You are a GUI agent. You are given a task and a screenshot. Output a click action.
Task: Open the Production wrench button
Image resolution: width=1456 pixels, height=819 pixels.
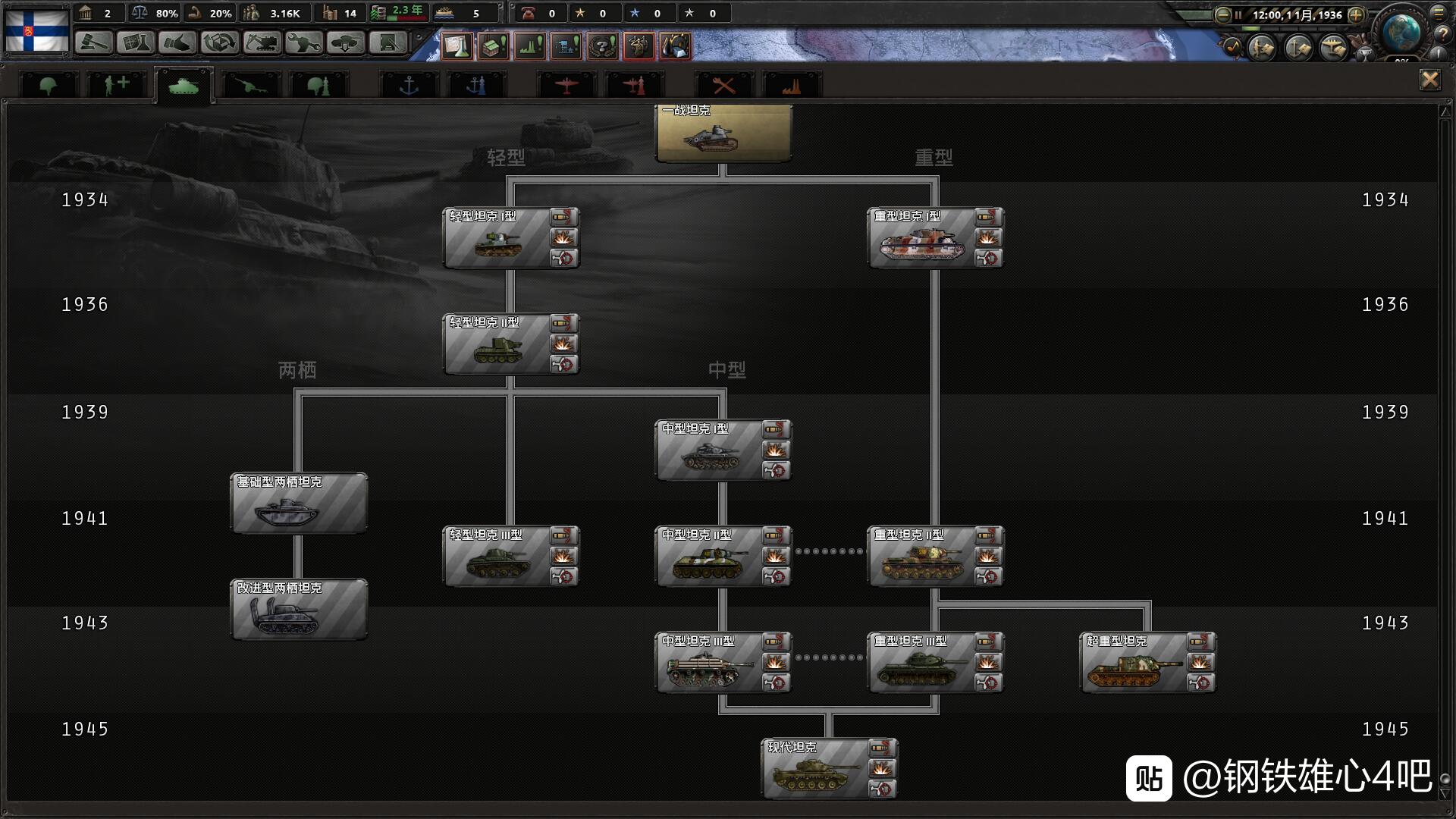pos(303,43)
